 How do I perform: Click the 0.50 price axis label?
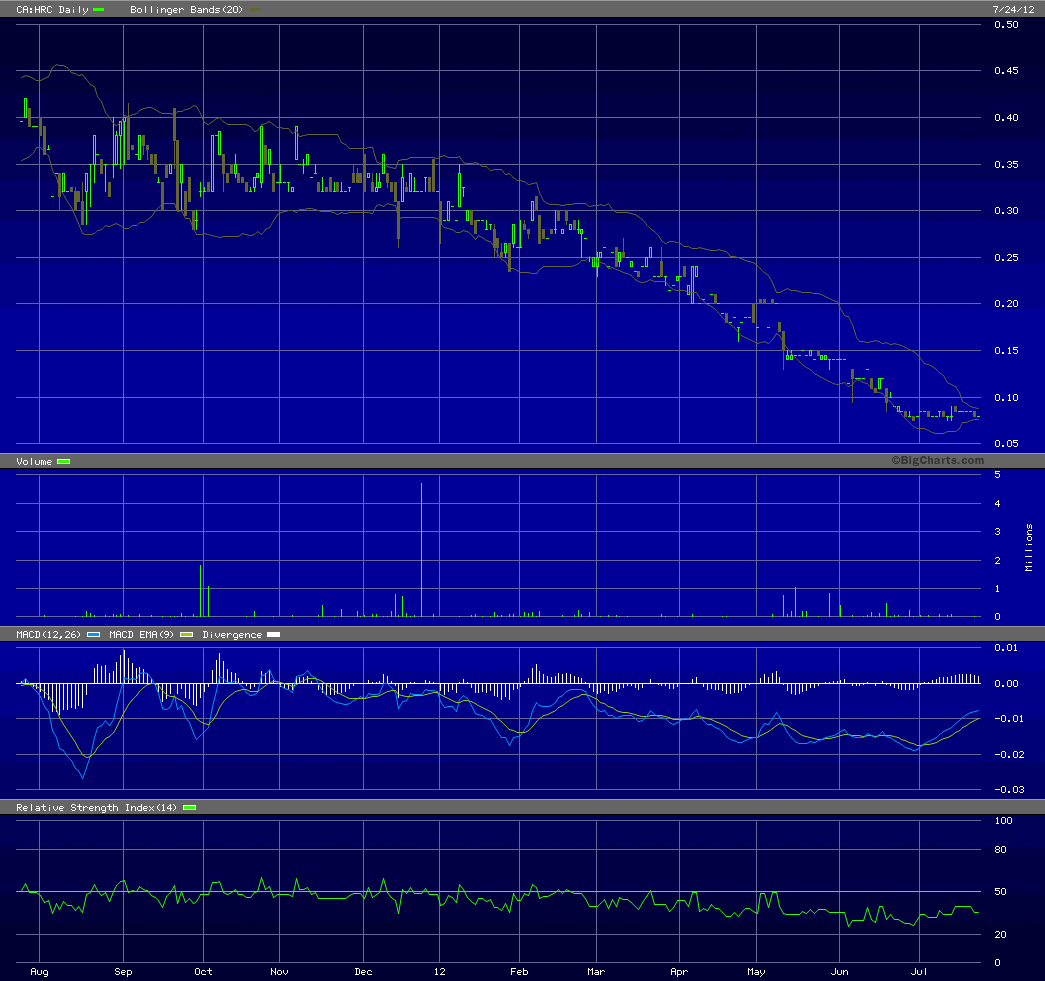coord(1006,25)
